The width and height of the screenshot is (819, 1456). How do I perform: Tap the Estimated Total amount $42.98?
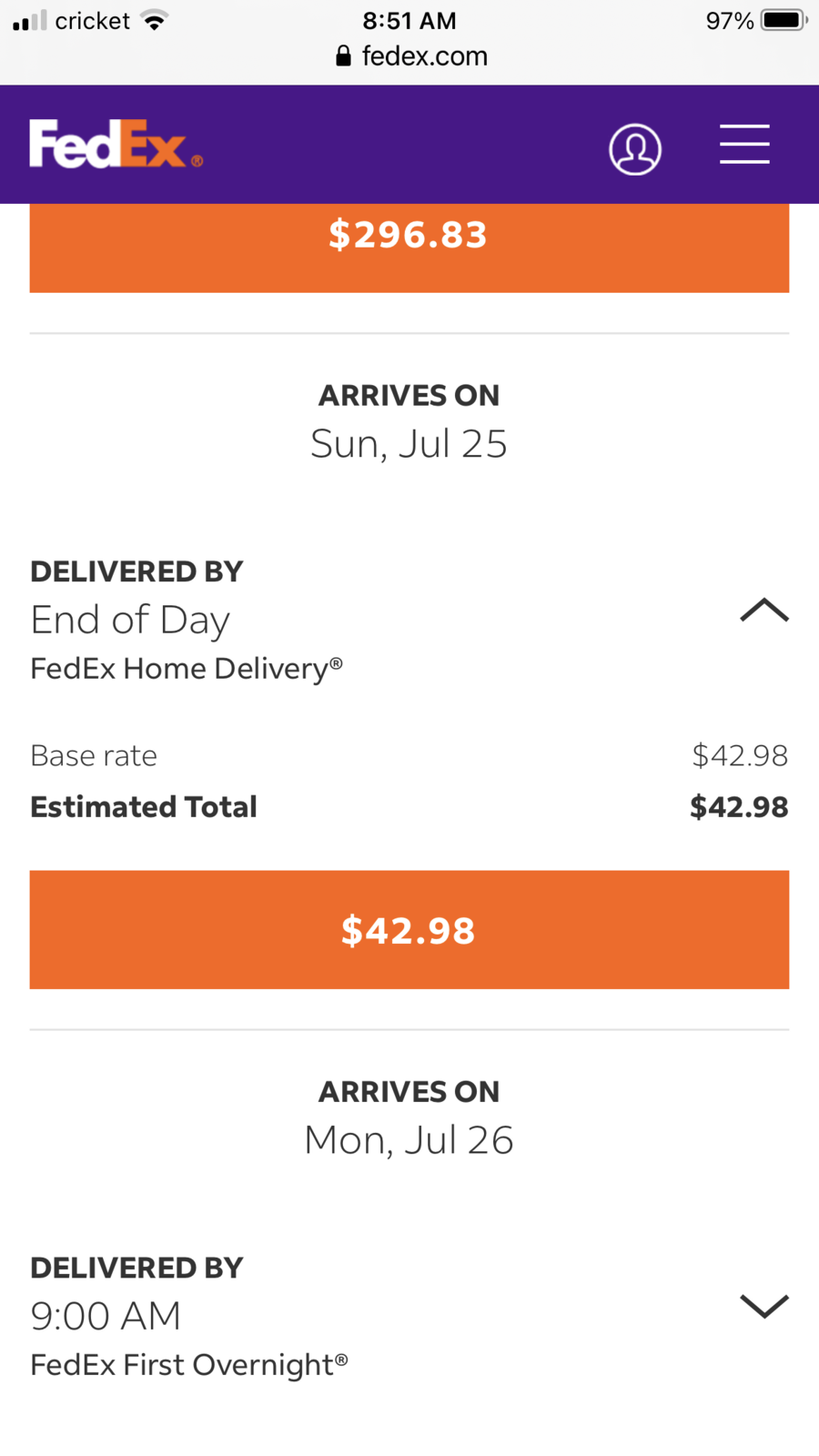(738, 807)
